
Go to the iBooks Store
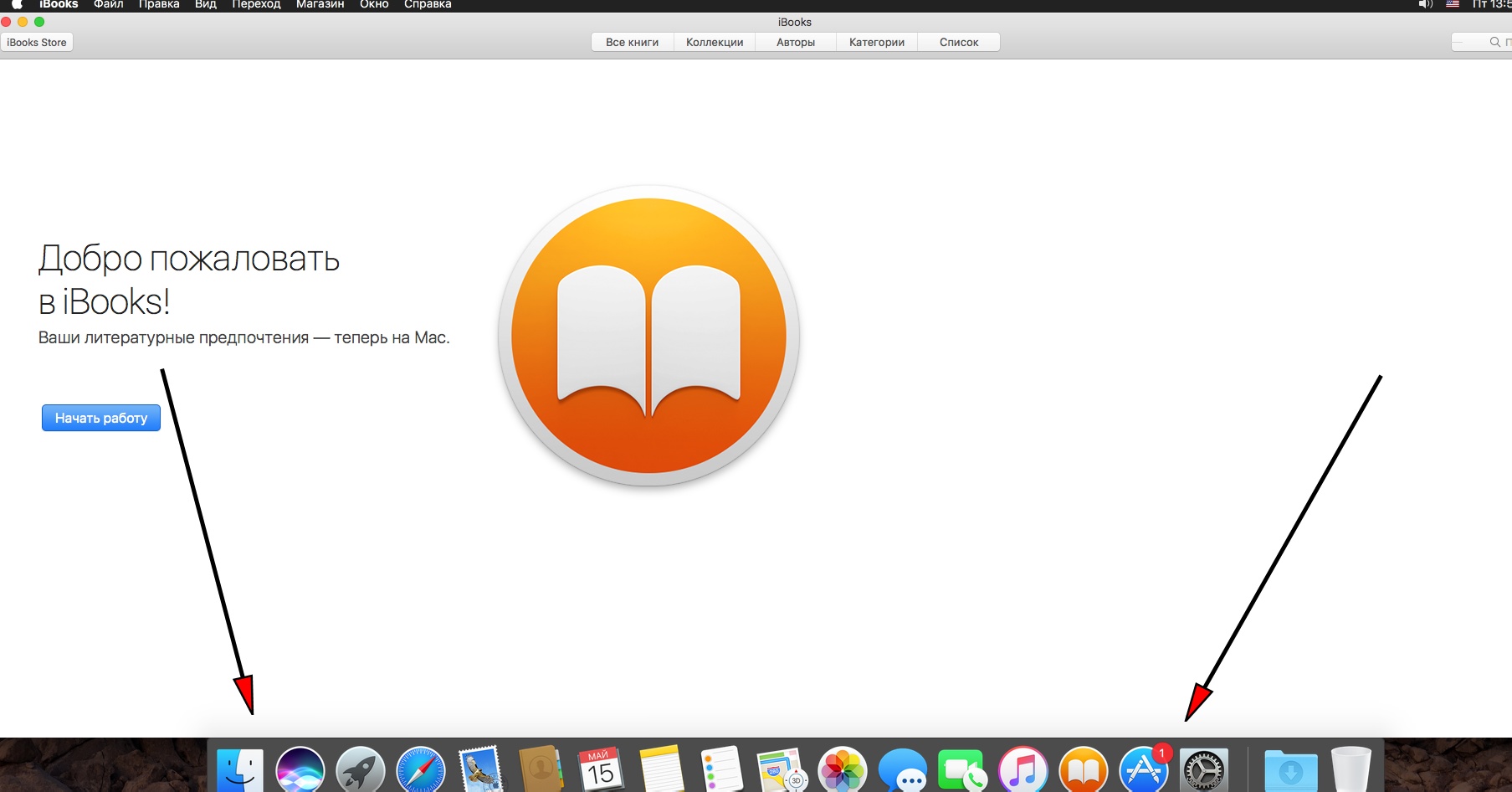point(37,43)
